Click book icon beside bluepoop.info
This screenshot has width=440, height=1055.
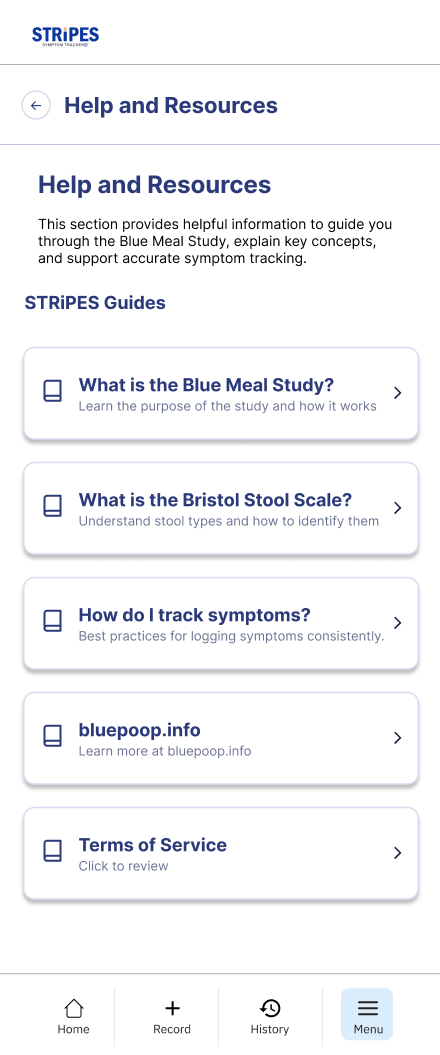point(52,737)
